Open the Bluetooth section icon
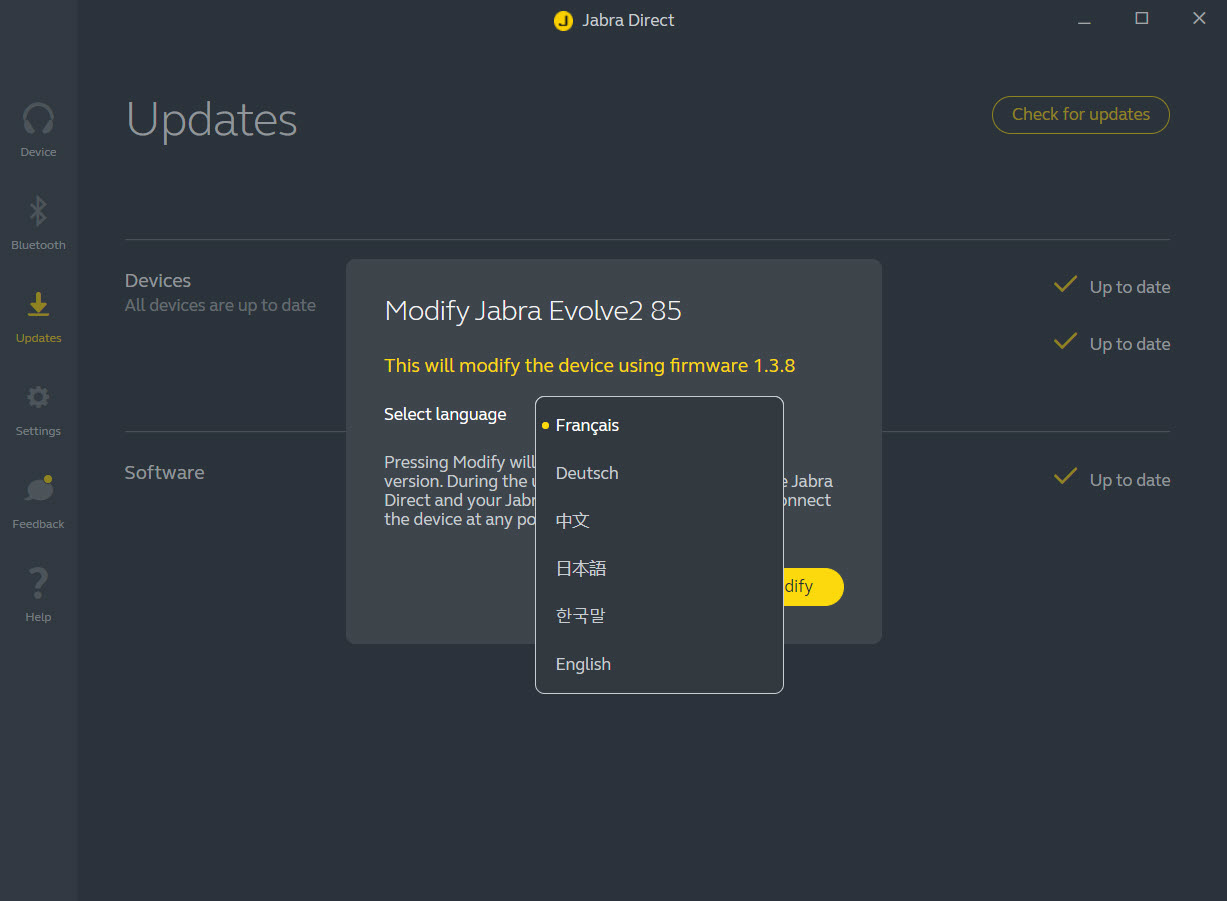Viewport: 1227px width, 901px height. pyautogui.click(x=38, y=211)
